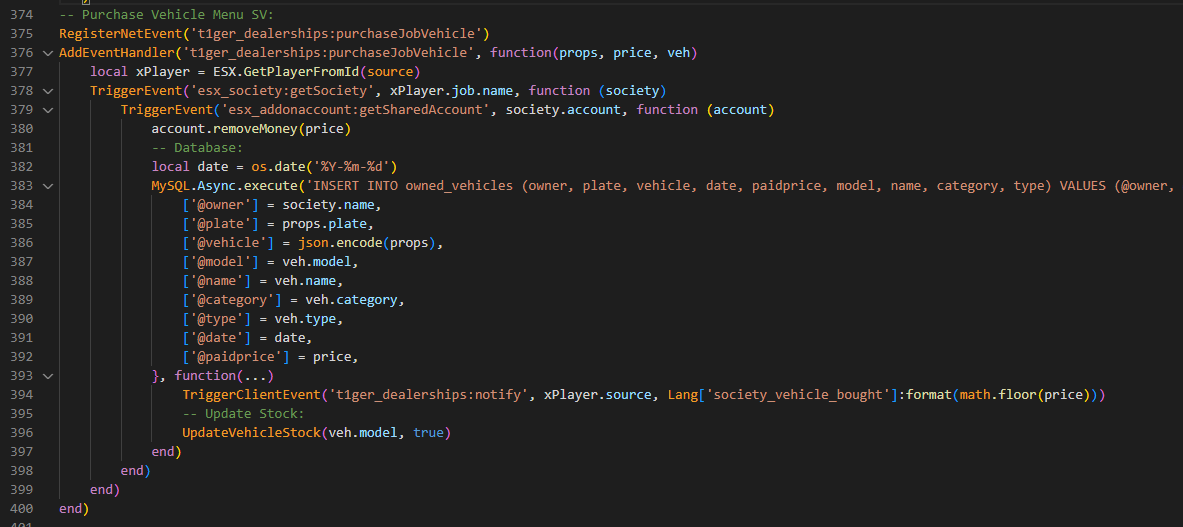This screenshot has width=1183, height=527.
Task: Collapse the function(...) callback on line 393
Action: coord(47,376)
